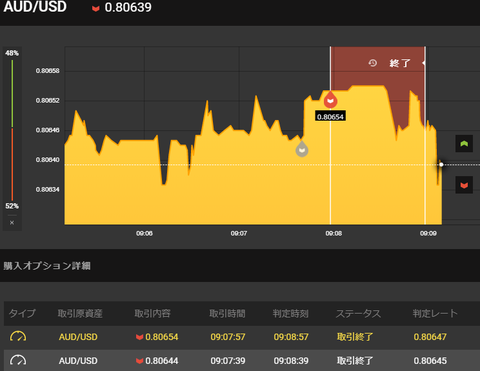The height and width of the screenshot is (371, 480).
Task: Click the ステータス column header
Action: click(358, 313)
